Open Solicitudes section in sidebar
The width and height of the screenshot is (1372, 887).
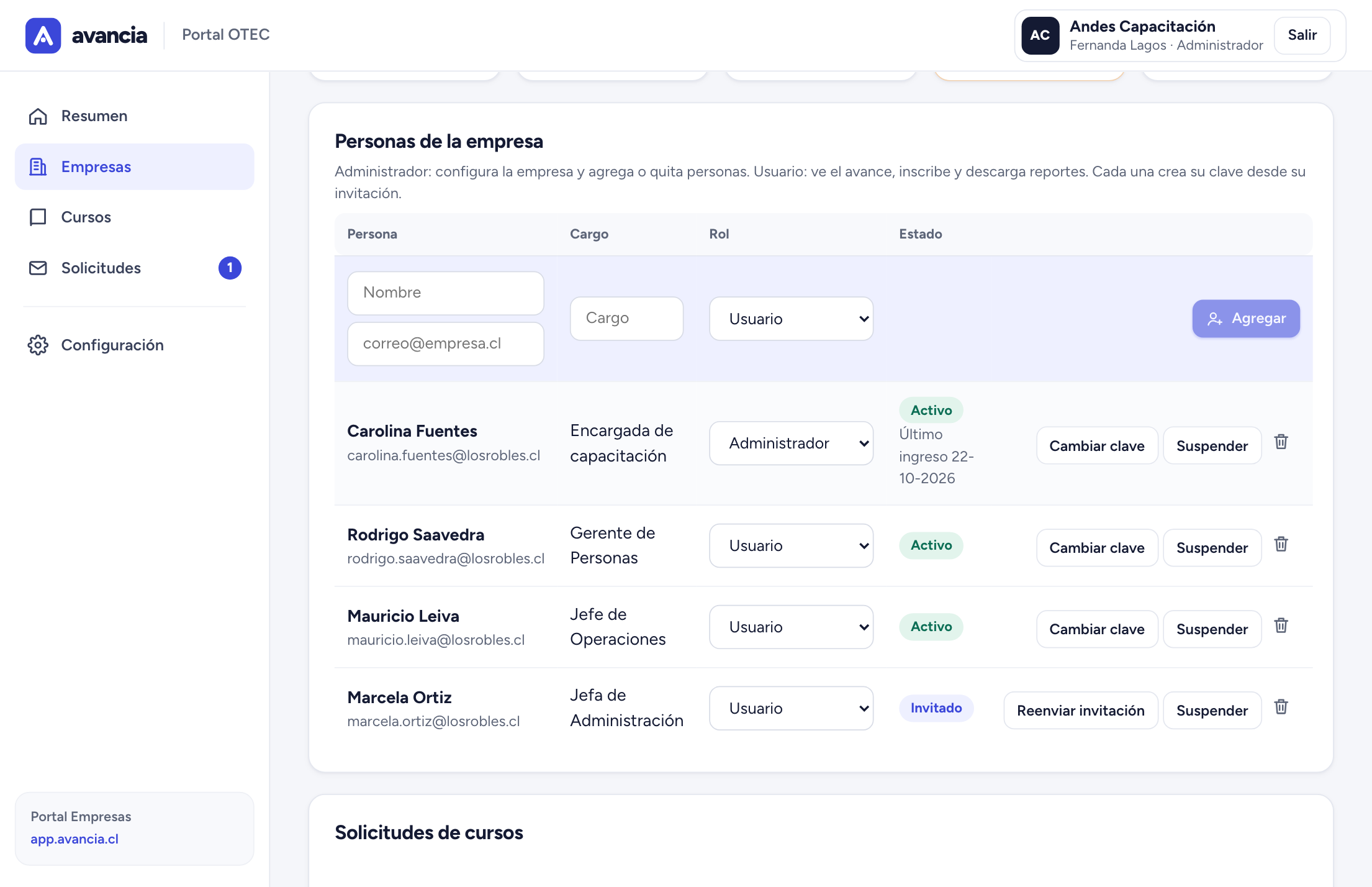tap(135, 268)
